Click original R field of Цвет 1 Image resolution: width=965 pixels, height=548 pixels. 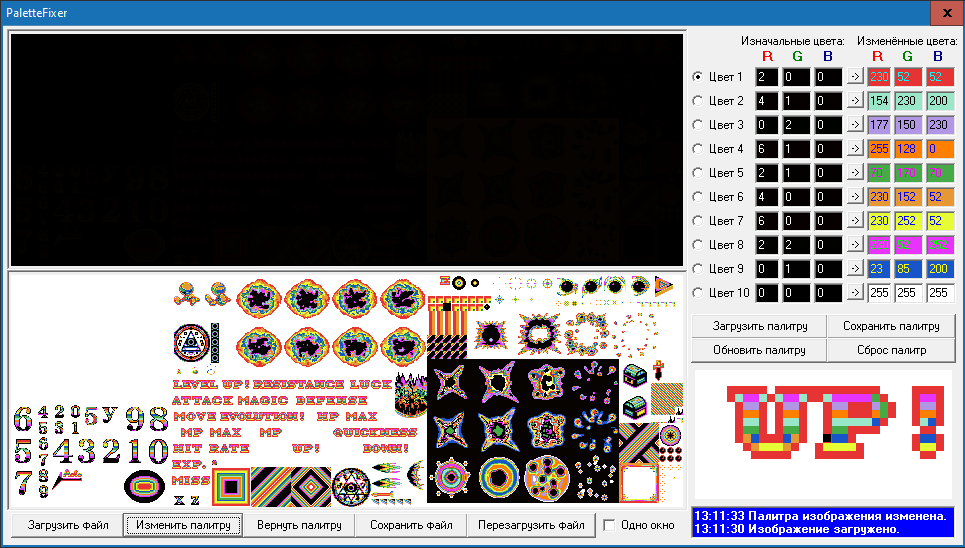coord(767,77)
